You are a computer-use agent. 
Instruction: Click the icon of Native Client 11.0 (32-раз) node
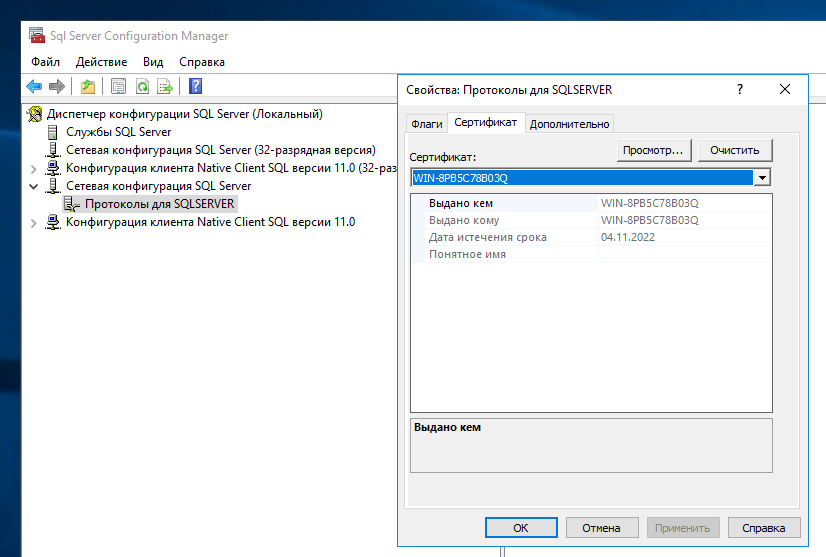coord(53,168)
